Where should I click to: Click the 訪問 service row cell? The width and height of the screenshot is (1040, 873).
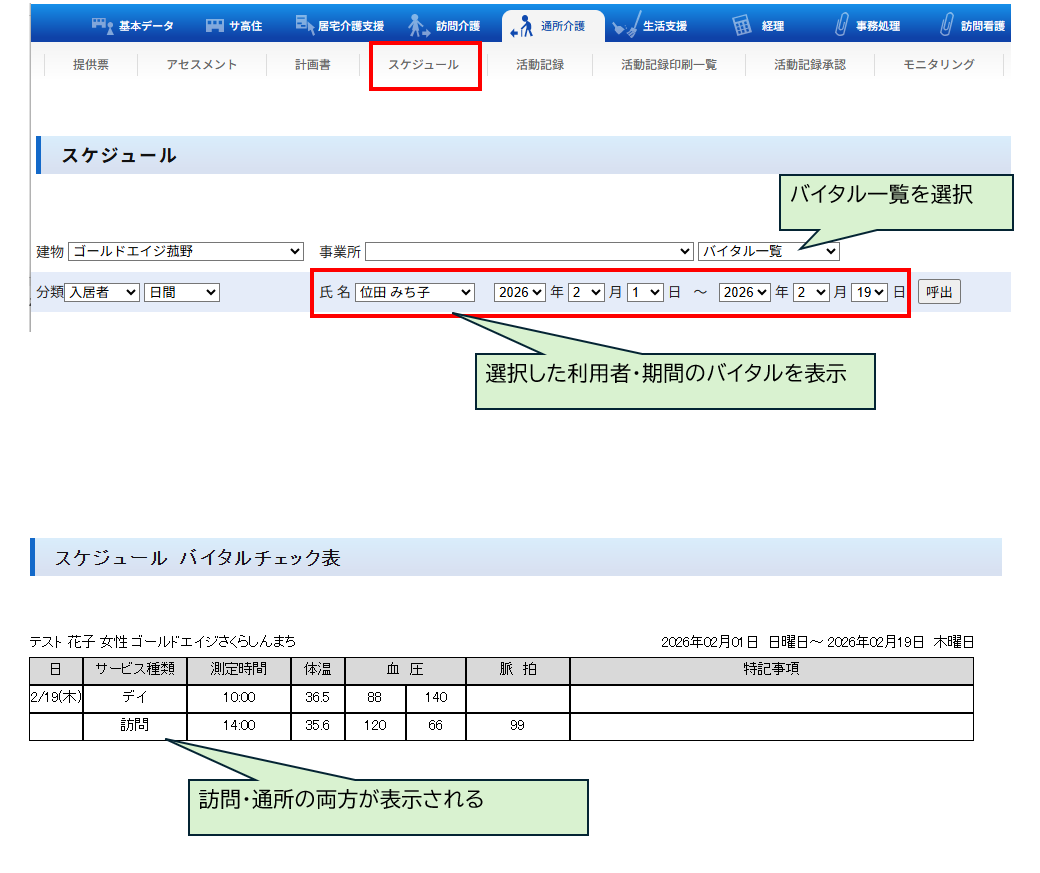pos(135,726)
